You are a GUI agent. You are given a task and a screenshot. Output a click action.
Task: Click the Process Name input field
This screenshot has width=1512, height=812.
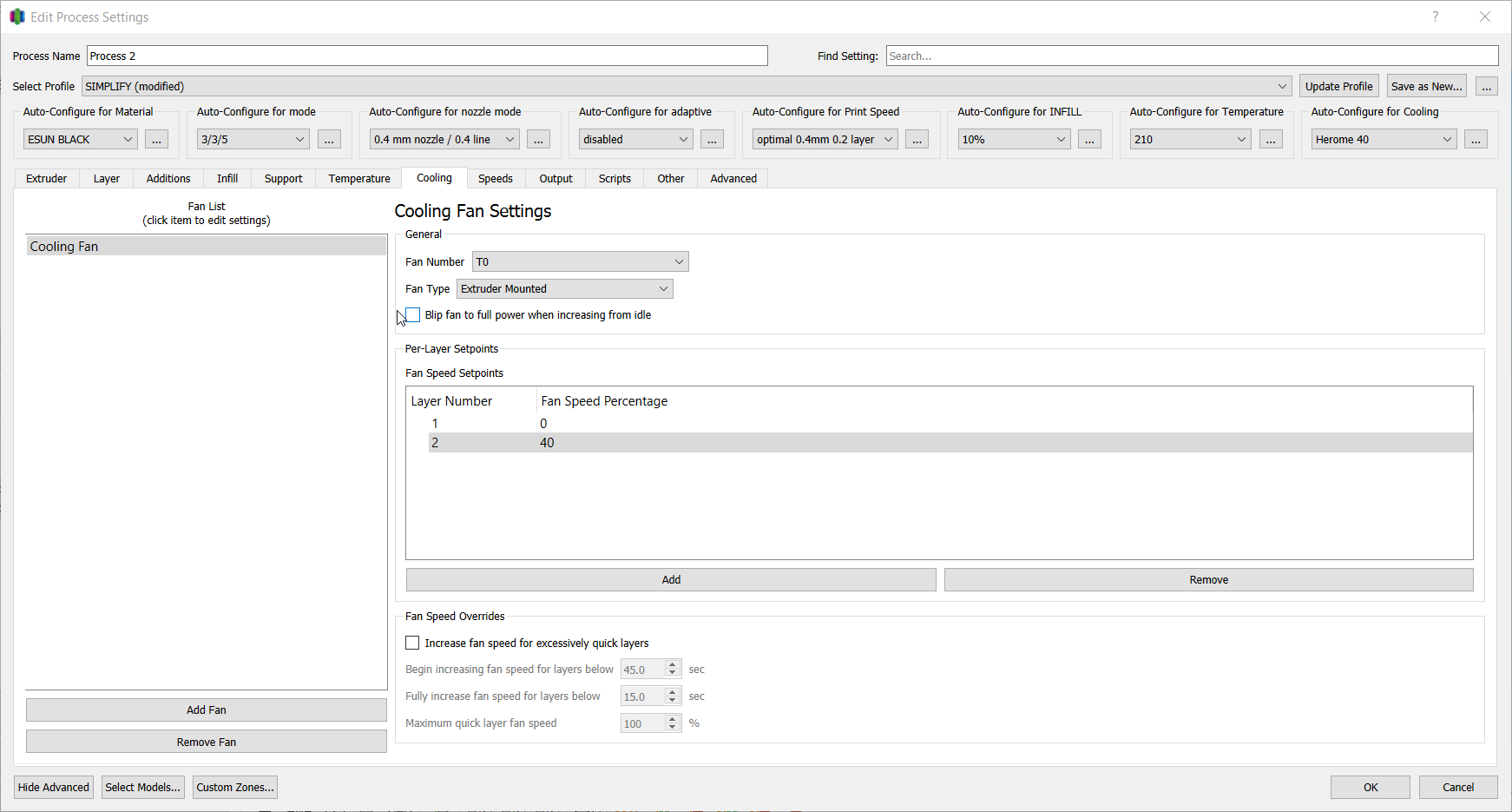(x=427, y=56)
